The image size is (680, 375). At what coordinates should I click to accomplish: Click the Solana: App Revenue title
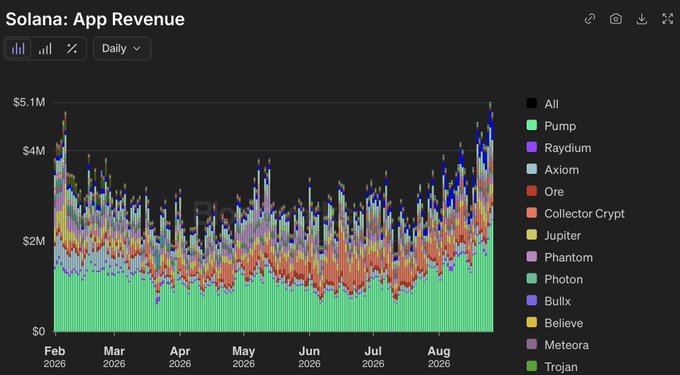[95, 20]
